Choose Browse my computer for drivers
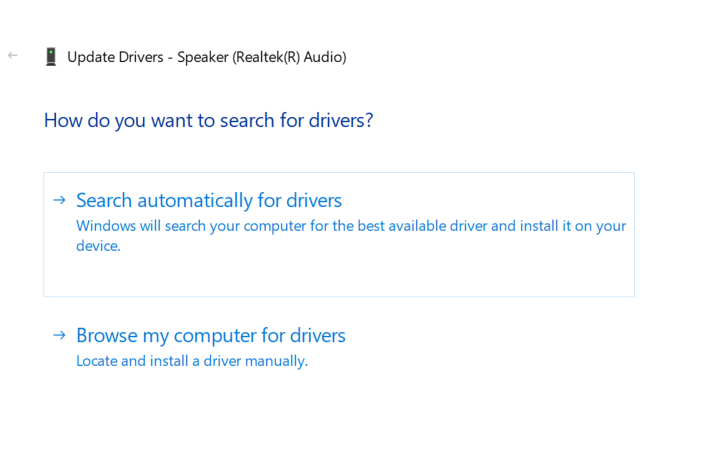 click(210, 335)
